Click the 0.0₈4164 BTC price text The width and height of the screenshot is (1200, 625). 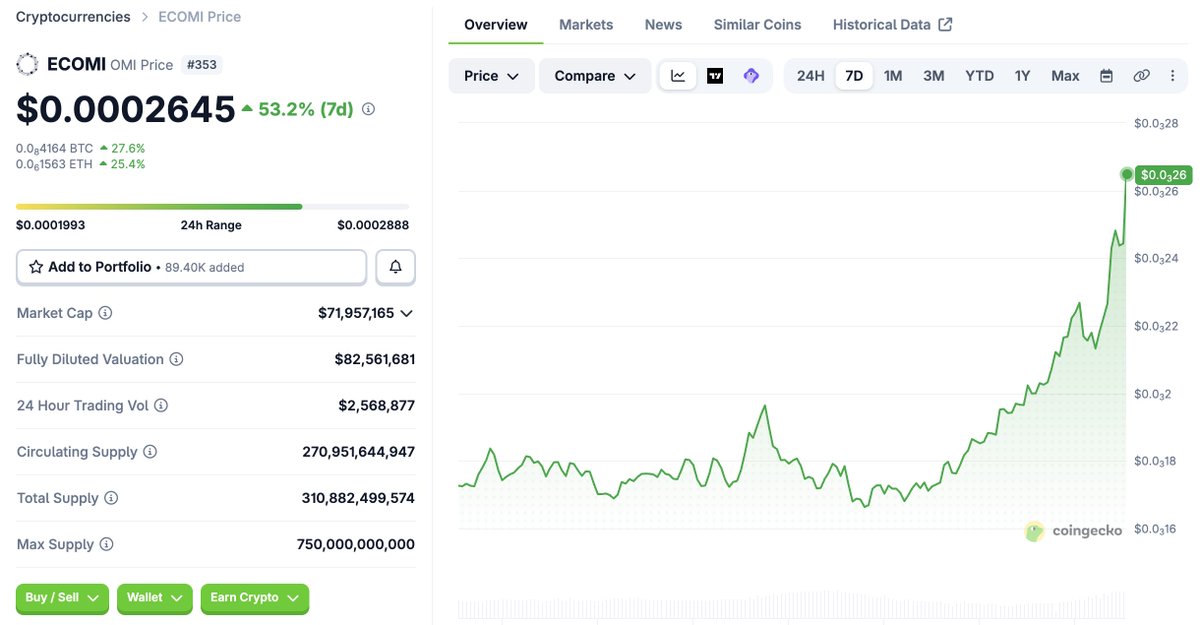(54, 148)
